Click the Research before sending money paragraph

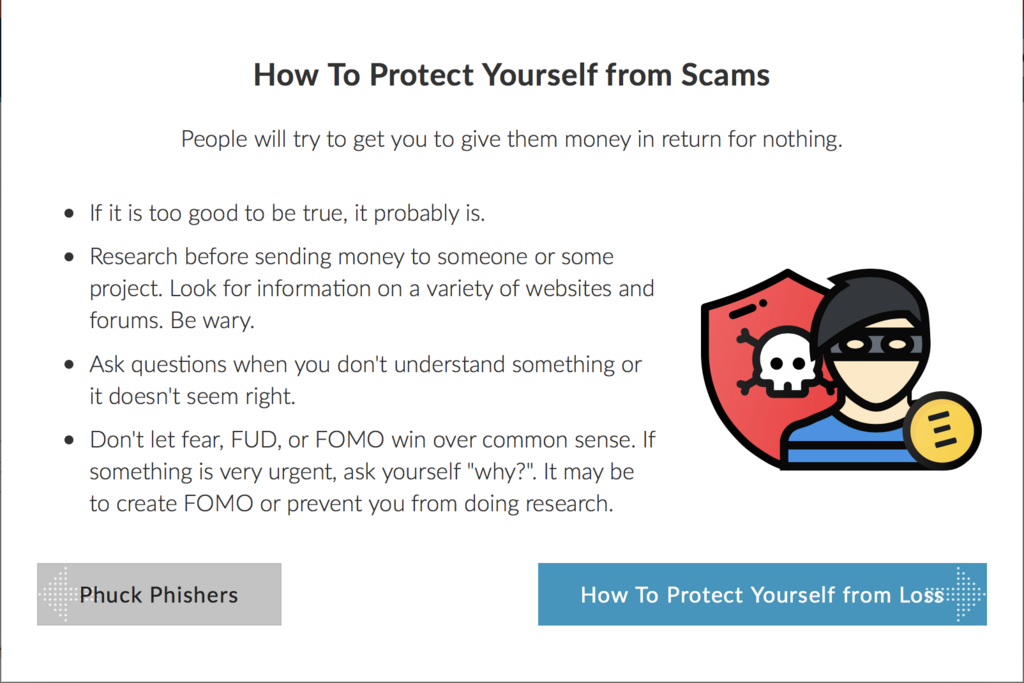(372, 288)
